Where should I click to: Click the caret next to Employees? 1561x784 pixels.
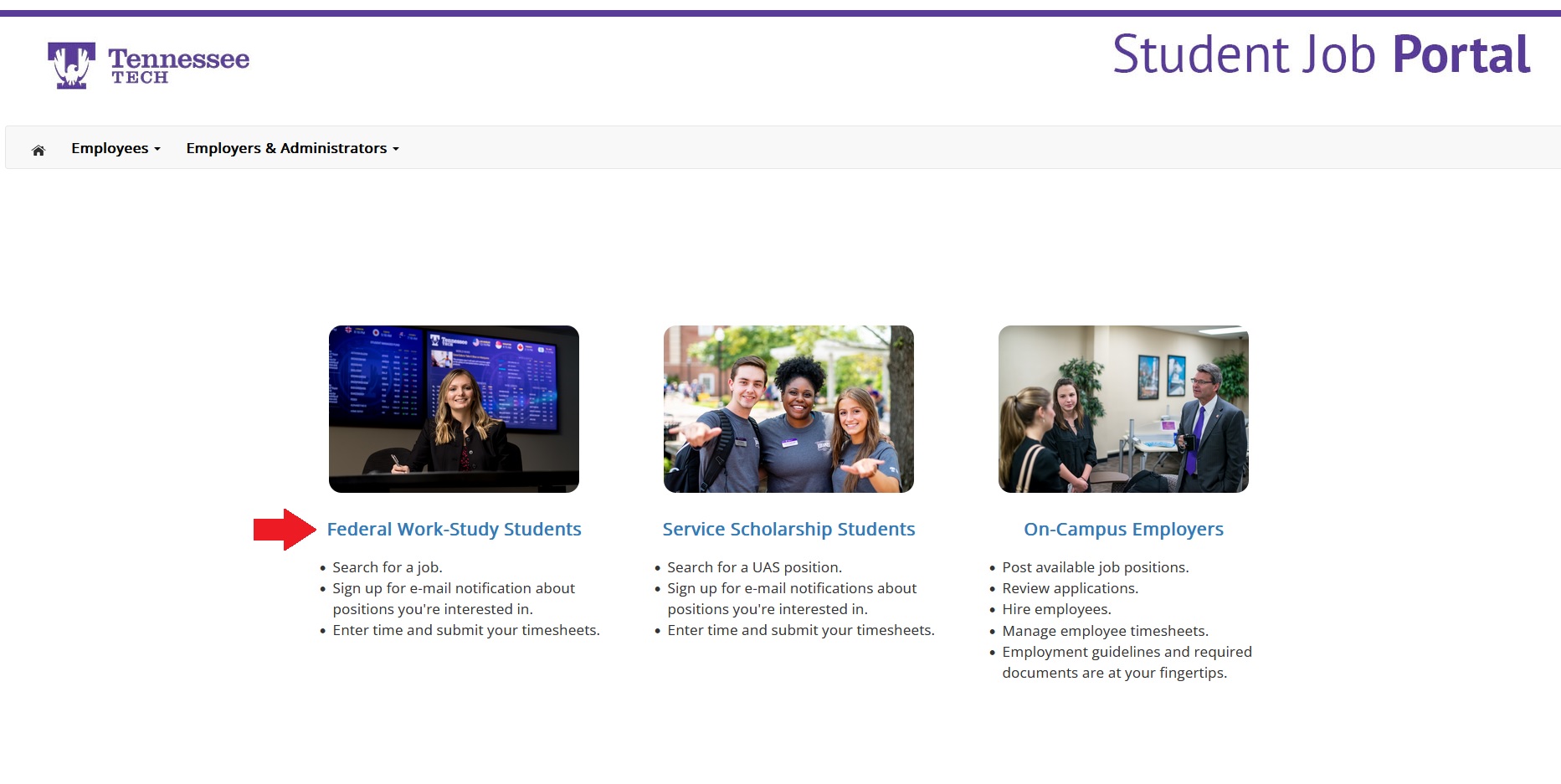(157, 149)
